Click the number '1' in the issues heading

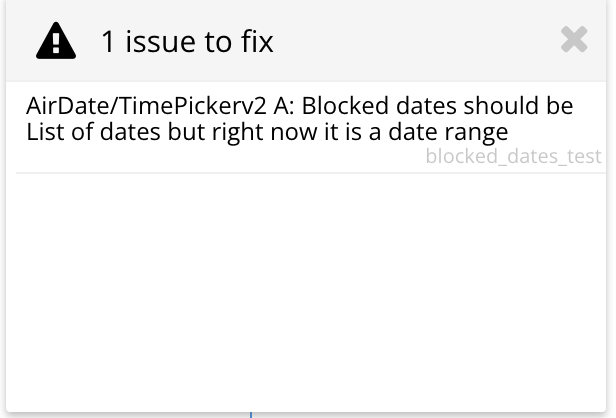click(108, 42)
